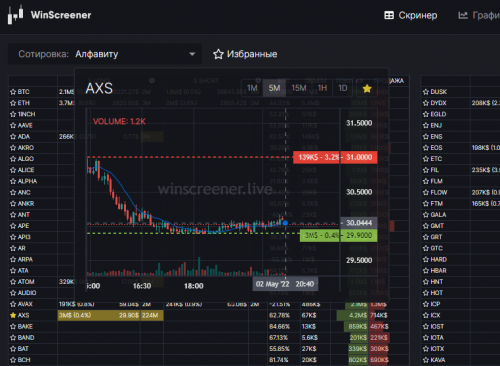This screenshot has width=500, height=366.
Task: Unstar the highlighted AXS row
Action: (13, 315)
